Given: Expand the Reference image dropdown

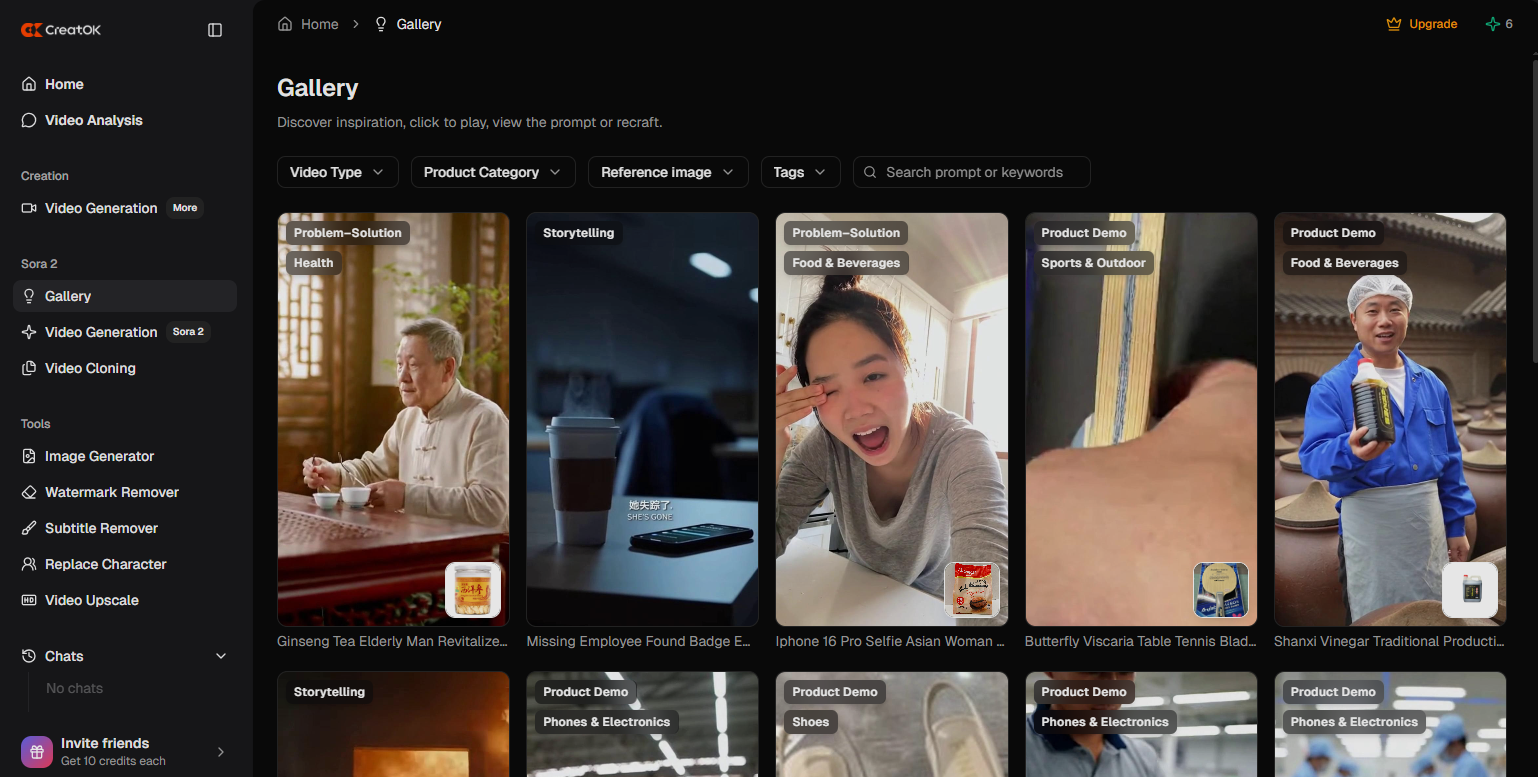Looking at the screenshot, I should [x=667, y=172].
